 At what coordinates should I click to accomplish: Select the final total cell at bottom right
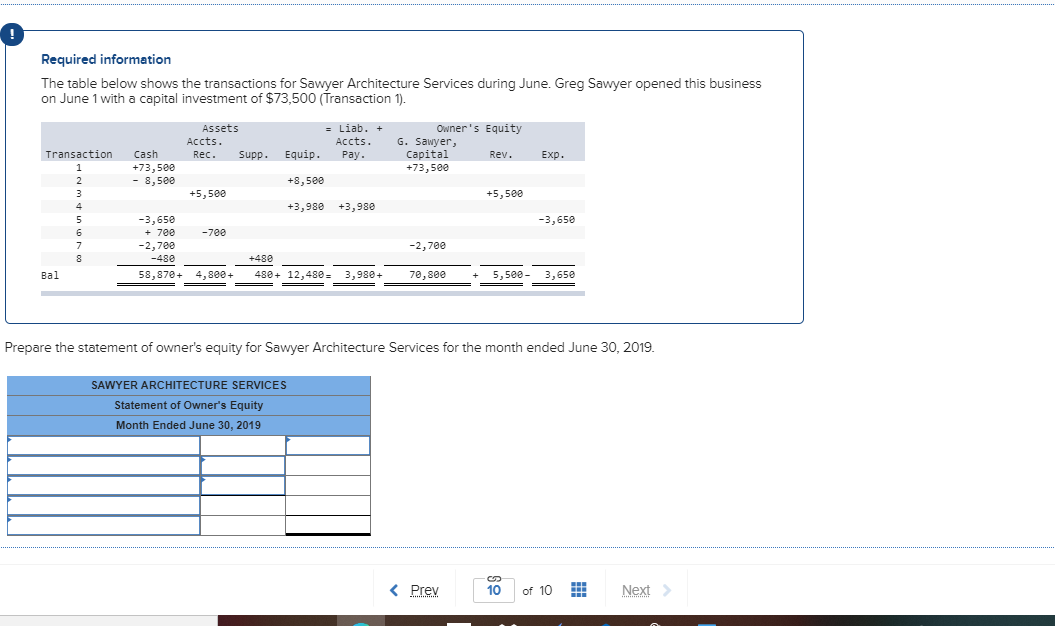point(327,523)
